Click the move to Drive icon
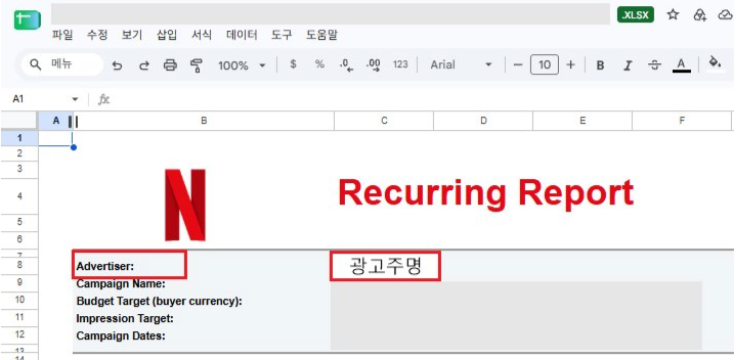 [x=699, y=15]
